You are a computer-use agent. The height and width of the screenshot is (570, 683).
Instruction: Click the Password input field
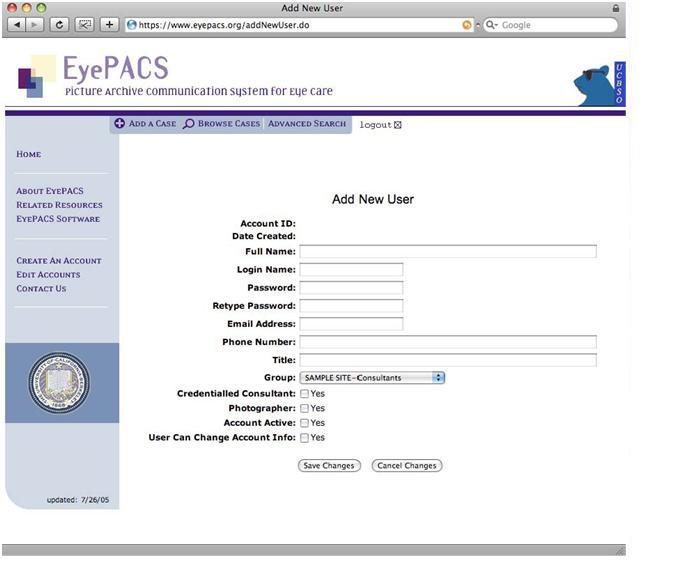[351, 287]
